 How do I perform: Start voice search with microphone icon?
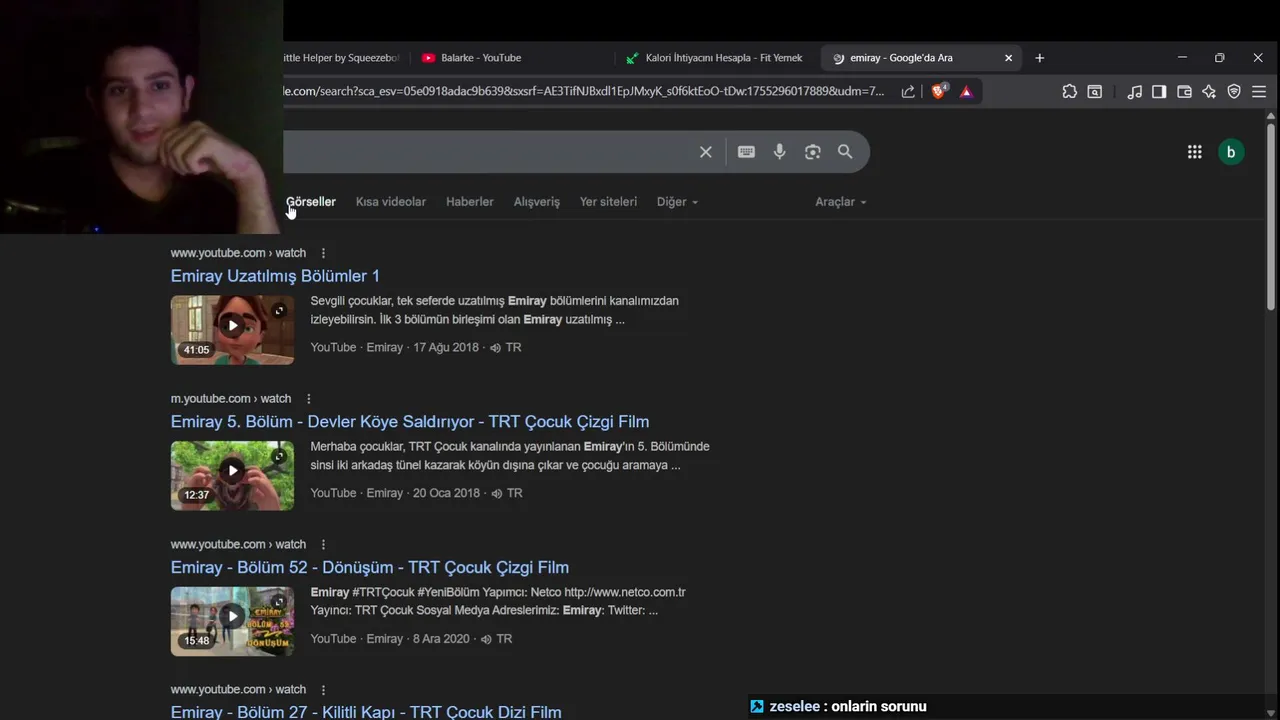pos(779,152)
